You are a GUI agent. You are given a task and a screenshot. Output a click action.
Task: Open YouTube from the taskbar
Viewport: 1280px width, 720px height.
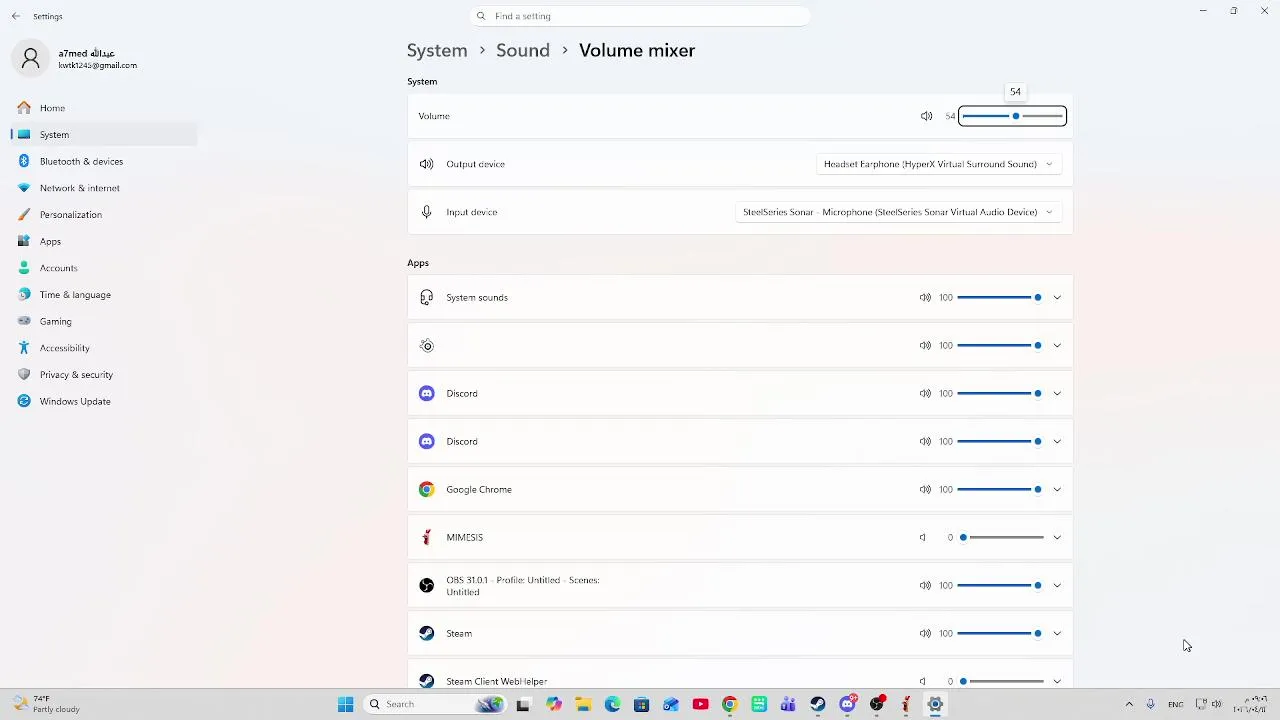tap(700, 704)
